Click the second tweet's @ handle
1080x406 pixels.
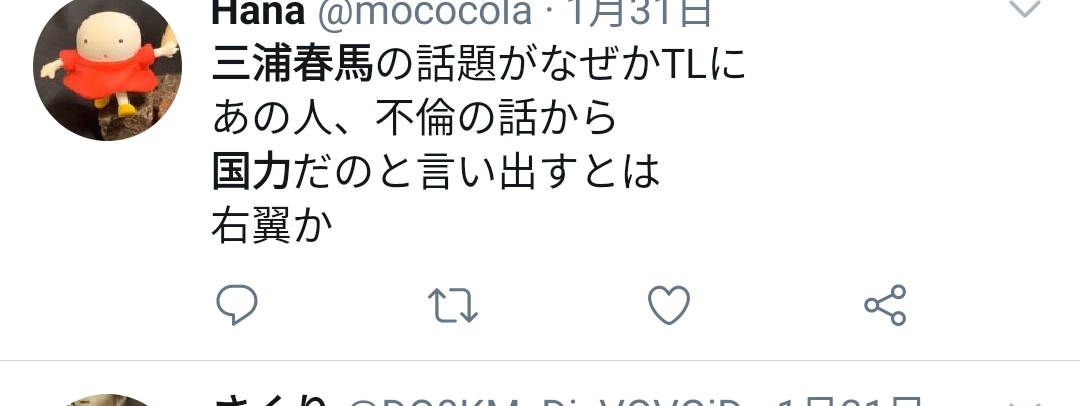pyautogui.click(x=546, y=401)
